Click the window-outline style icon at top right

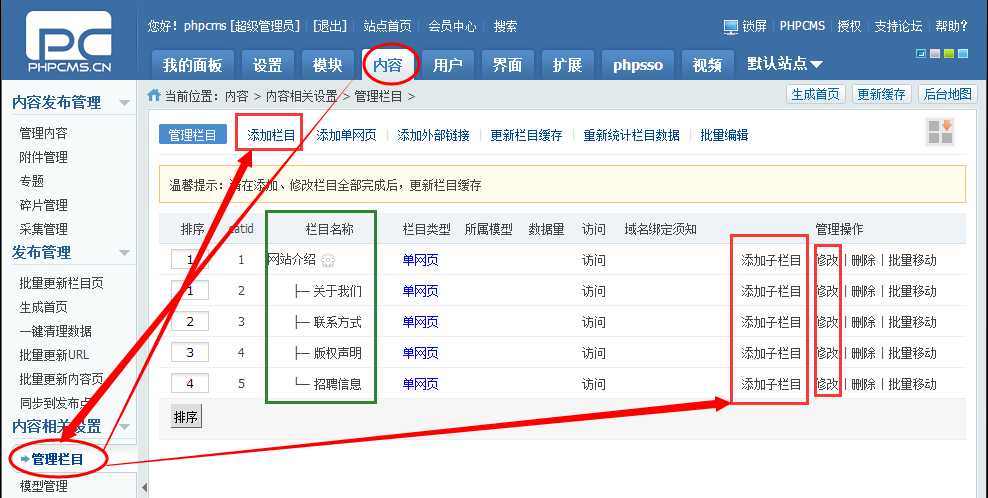(x=921, y=54)
